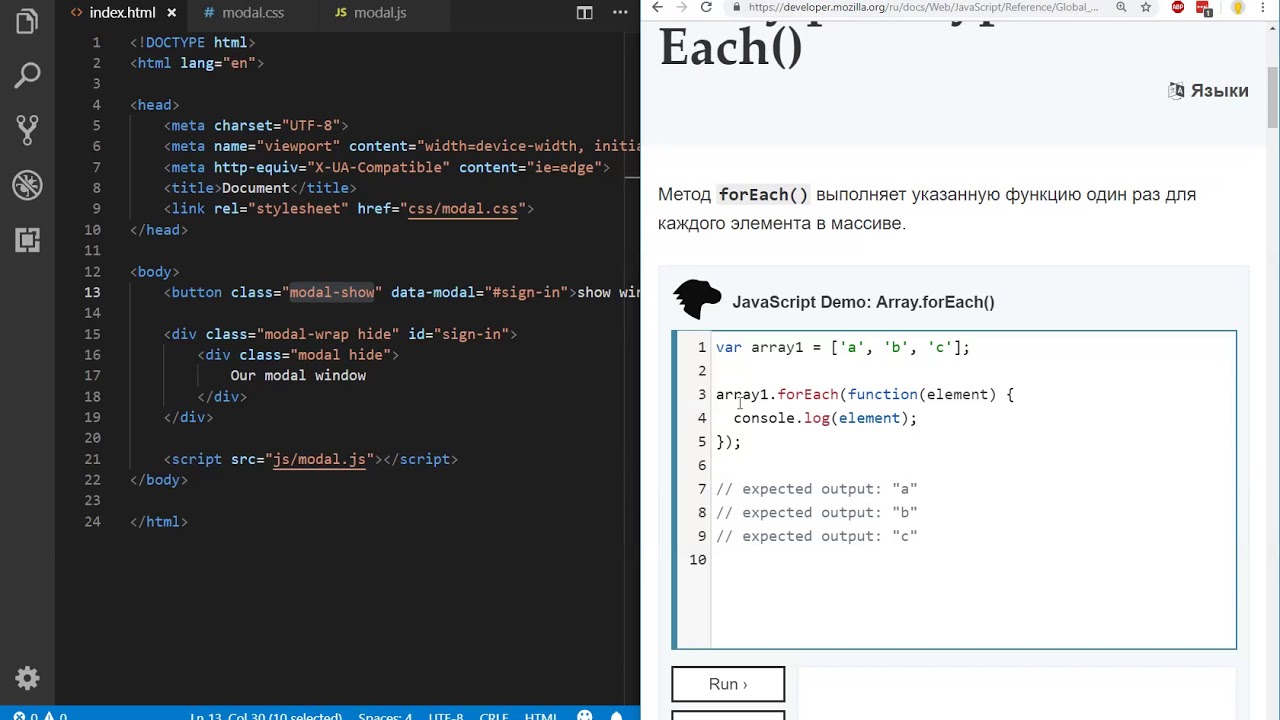The image size is (1280, 720).
Task: Open the Source Control view
Action: [x=27, y=129]
